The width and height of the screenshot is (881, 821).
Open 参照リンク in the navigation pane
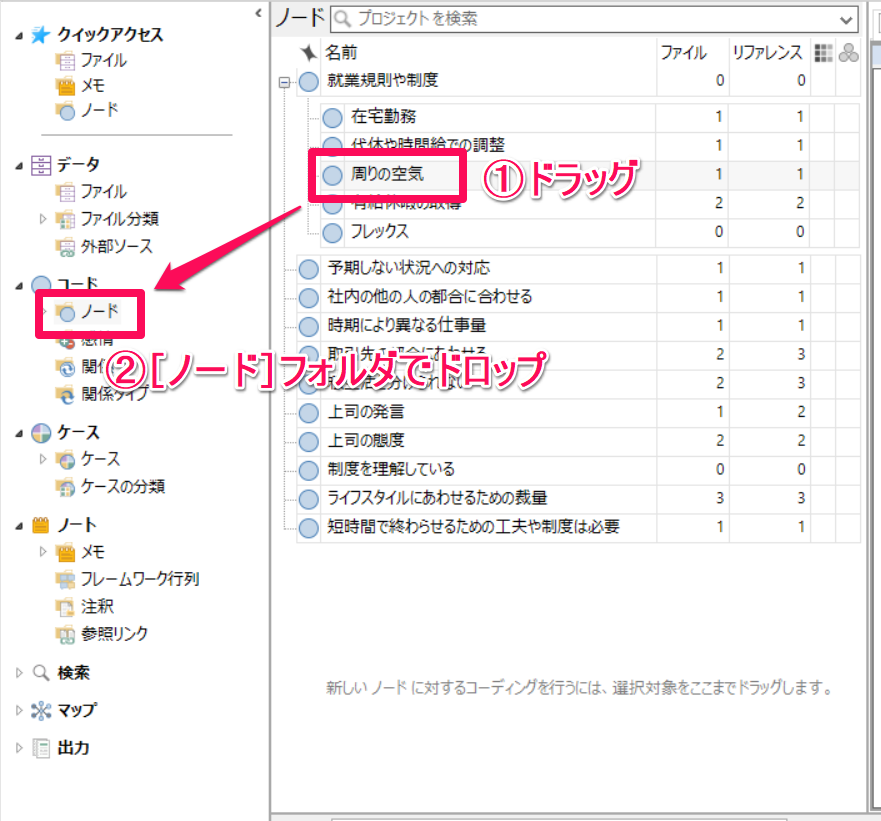[x=115, y=634]
